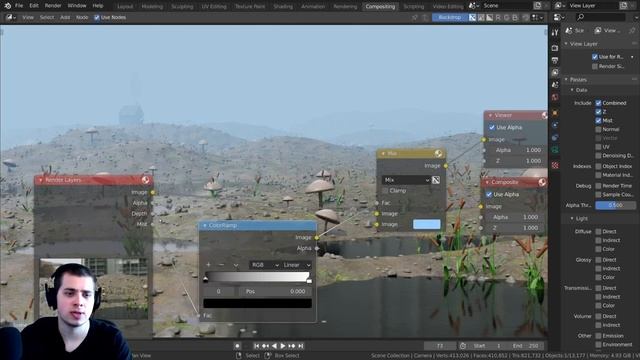This screenshot has width=640, height=360.
Task: Toggle Include Alpha icon on Mix node
Action: tap(436, 180)
